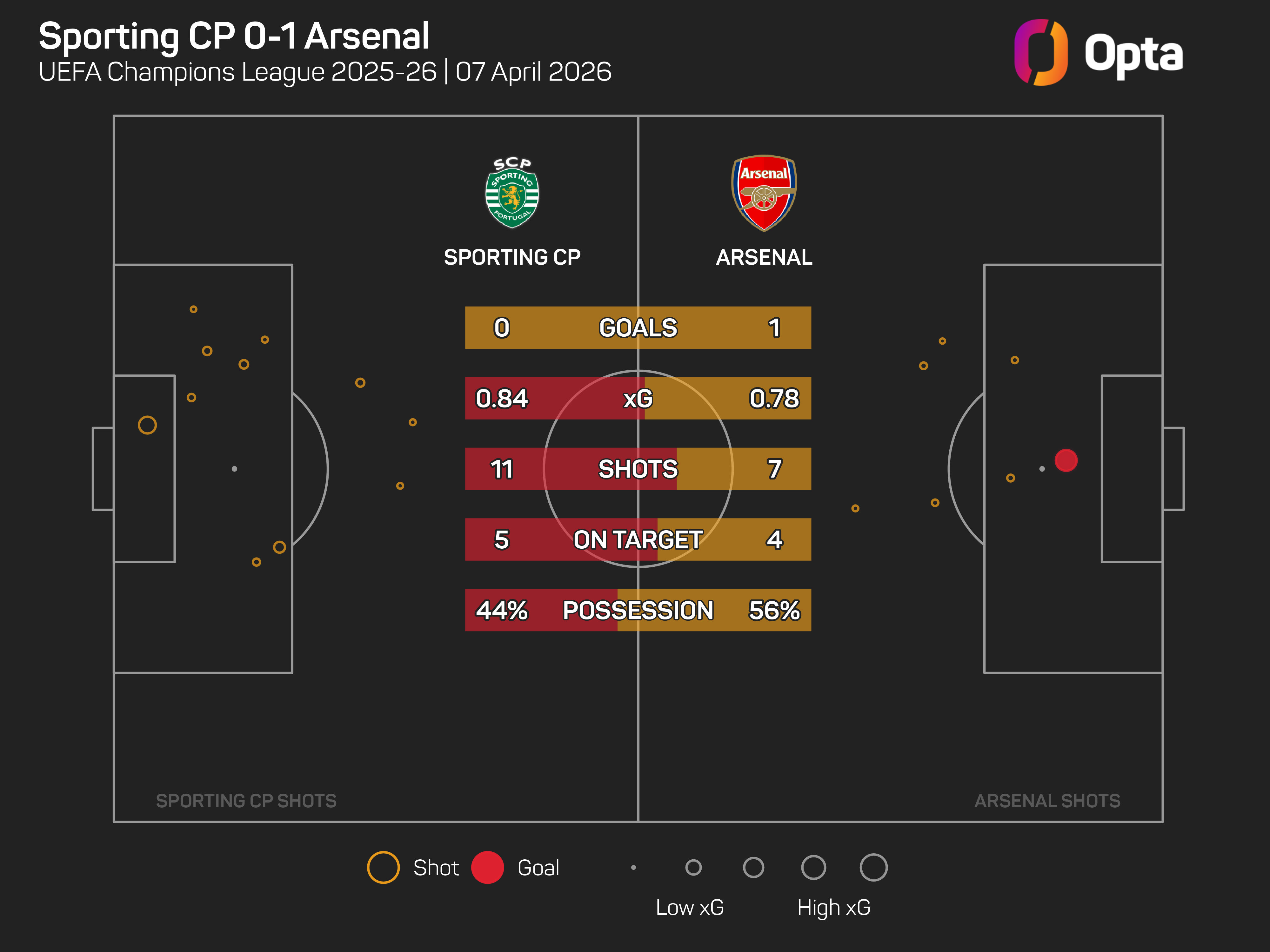
Task: Click the Opta logo icon
Action: coord(1040,52)
